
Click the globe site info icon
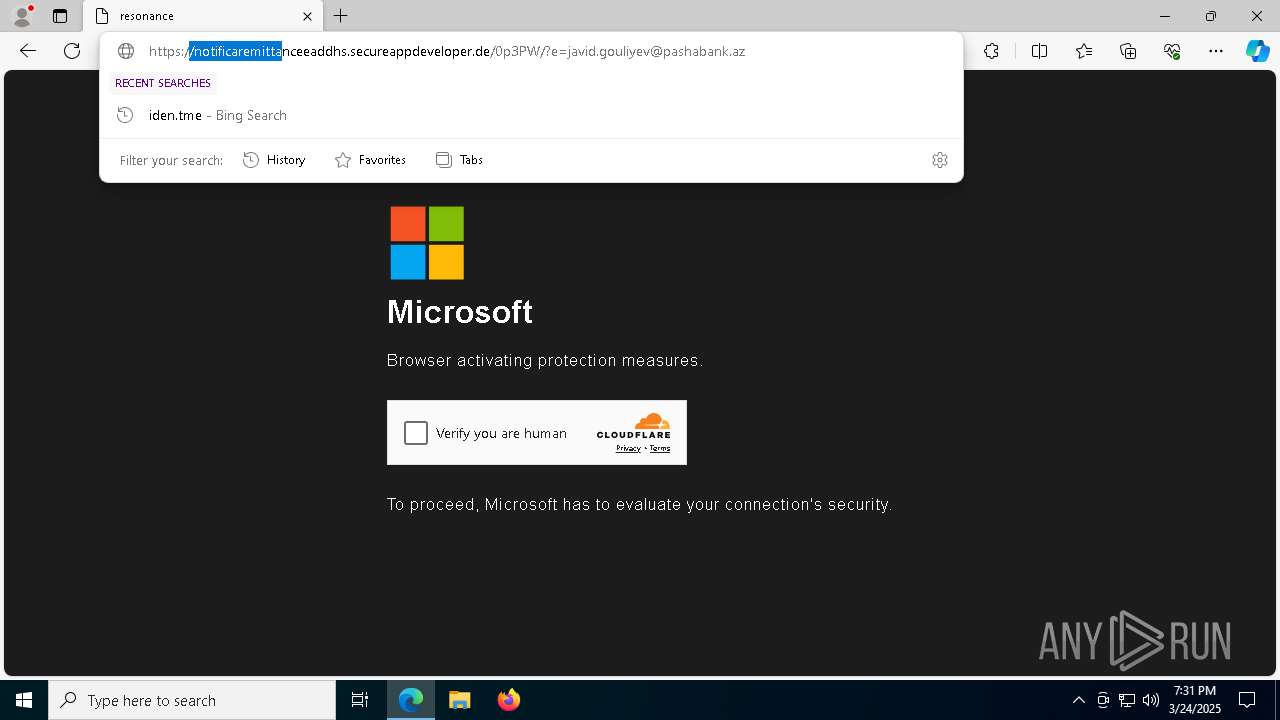click(126, 51)
